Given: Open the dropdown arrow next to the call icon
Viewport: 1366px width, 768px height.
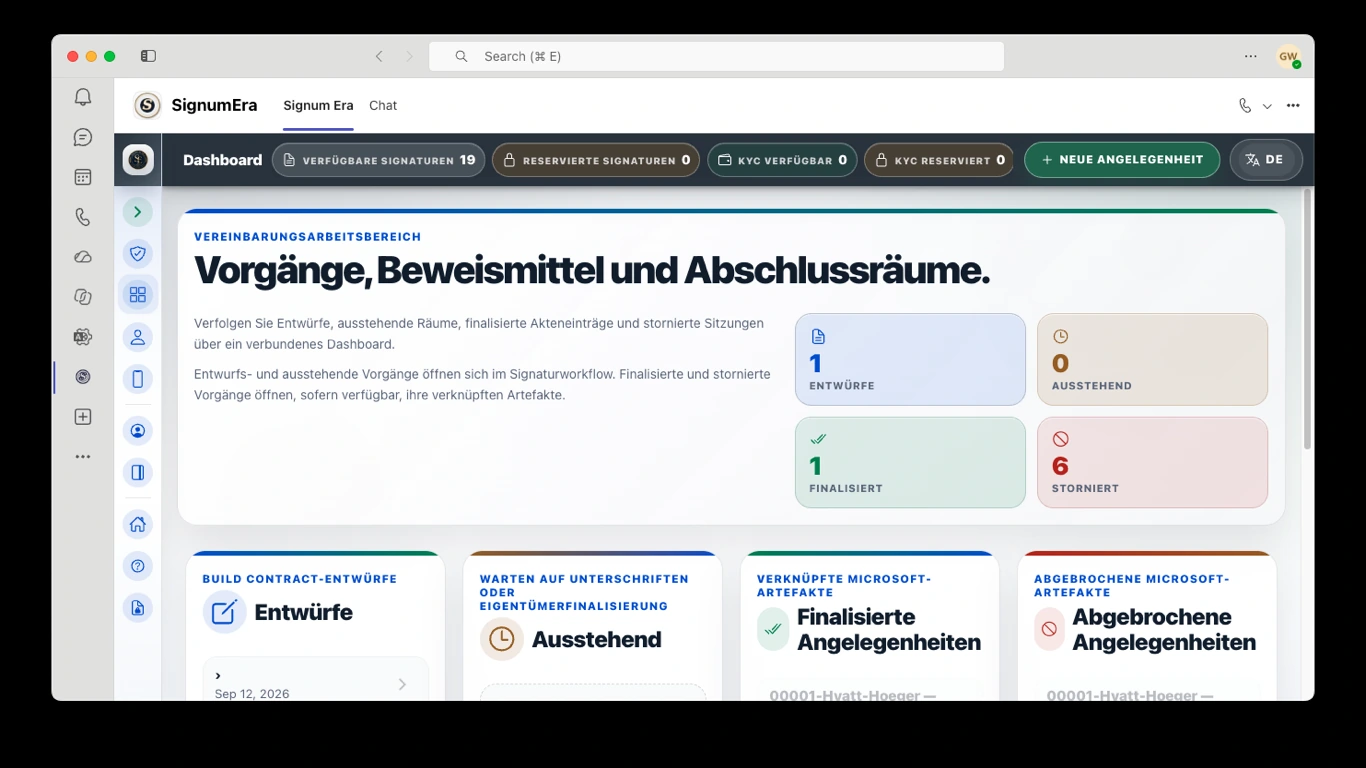Looking at the screenshot, I should click(1267, 106).
